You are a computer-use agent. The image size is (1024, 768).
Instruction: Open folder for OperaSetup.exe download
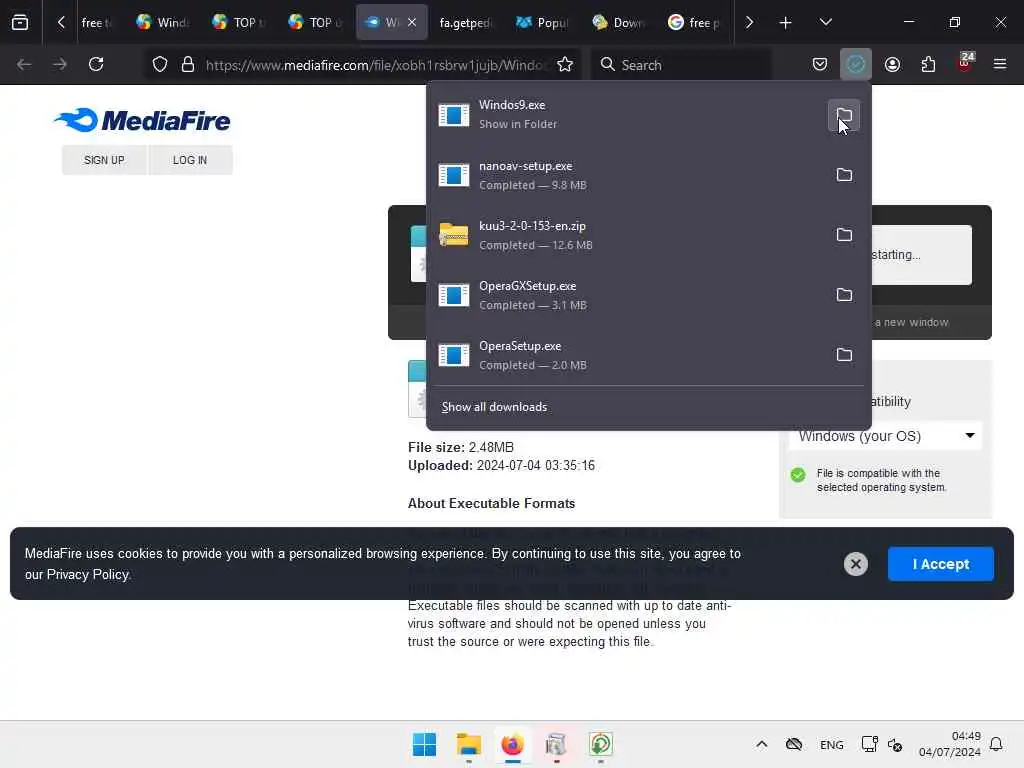coord(844,355)
